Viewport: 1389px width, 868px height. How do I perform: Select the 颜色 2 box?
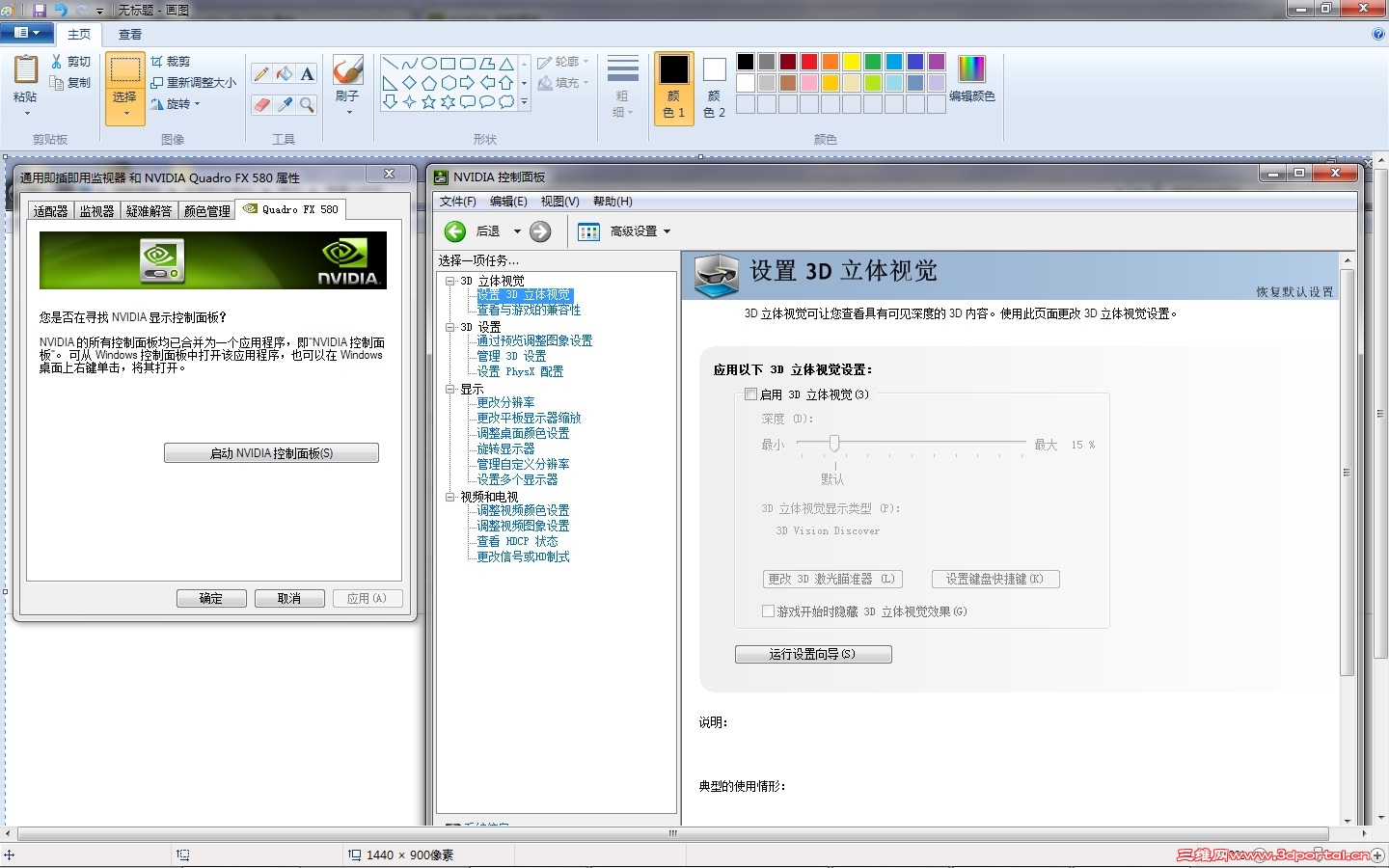(x=714, y=89)
